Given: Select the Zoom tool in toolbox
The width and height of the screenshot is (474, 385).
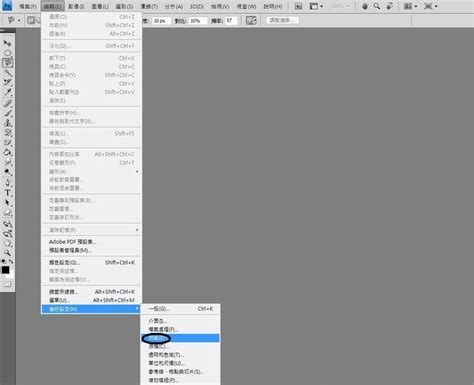Looking at the screenshot, I should (x=7, y=253).
